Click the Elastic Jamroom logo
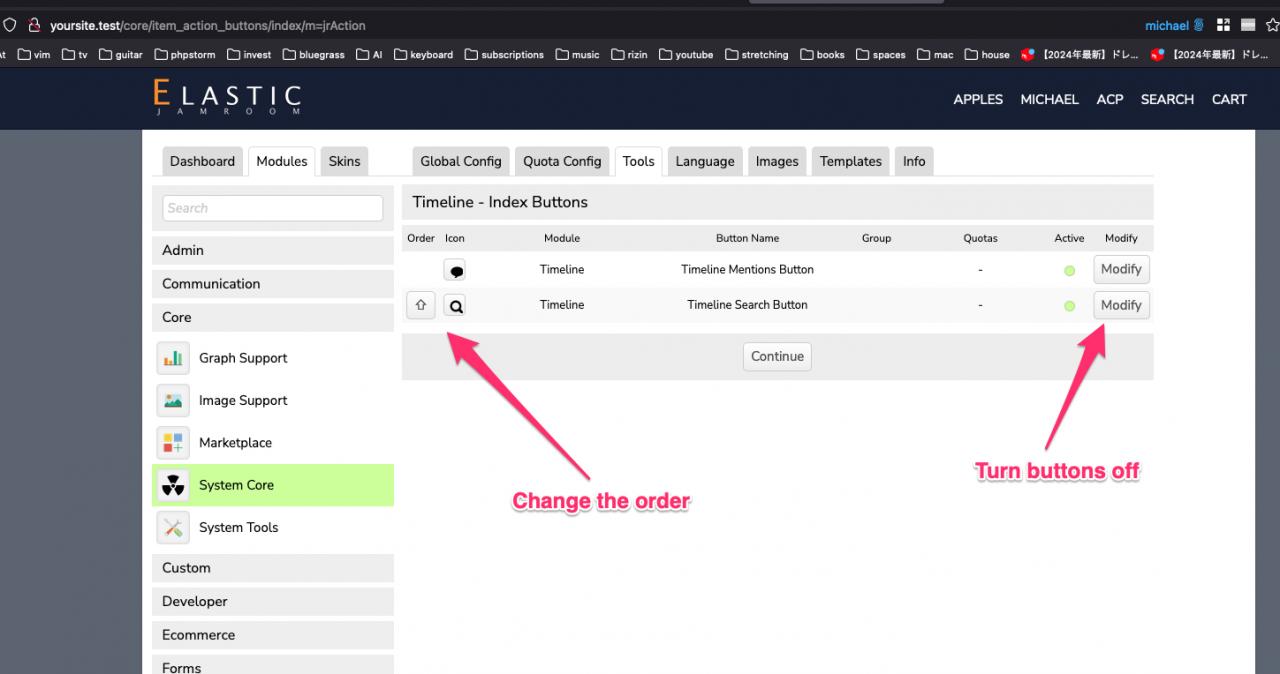Viewport: 1280px width, 674px height. click(x=227, y=98)
